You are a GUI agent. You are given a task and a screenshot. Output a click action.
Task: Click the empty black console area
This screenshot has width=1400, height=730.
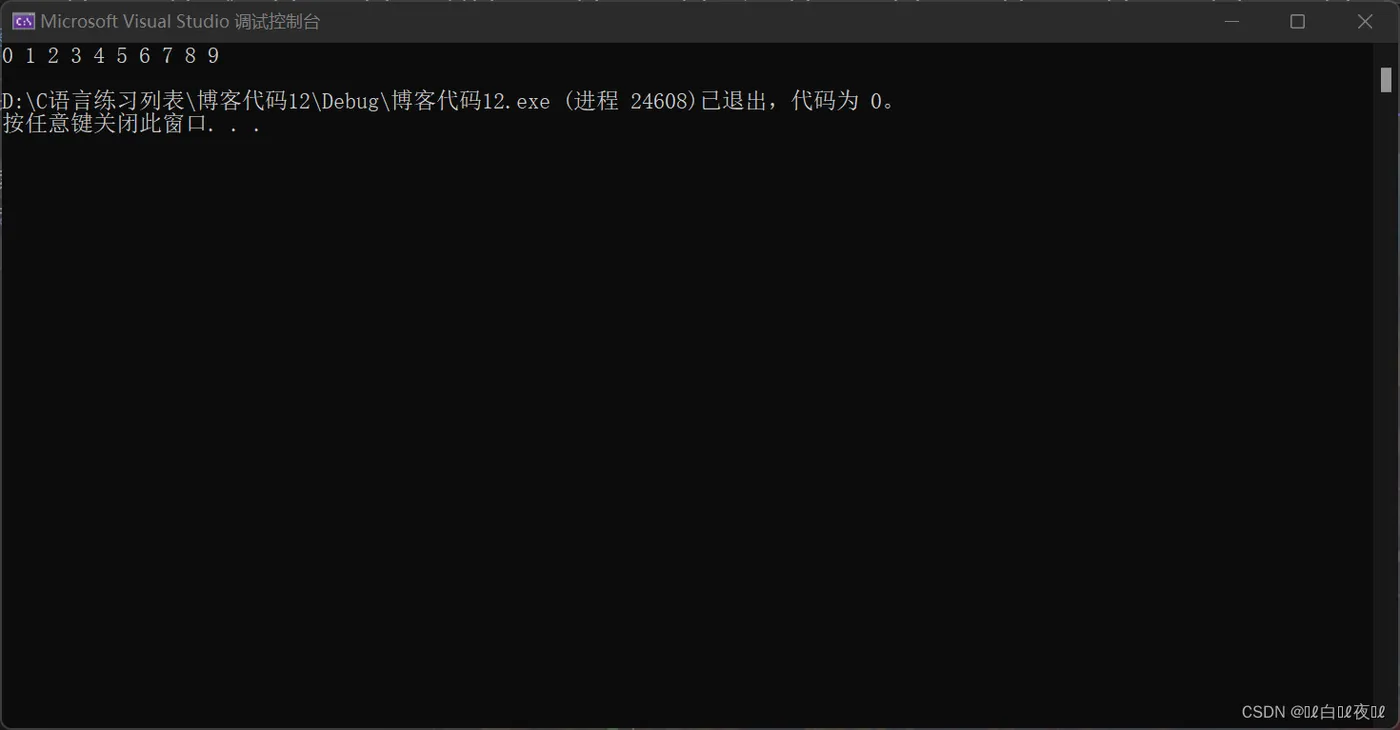click(690, 420)
